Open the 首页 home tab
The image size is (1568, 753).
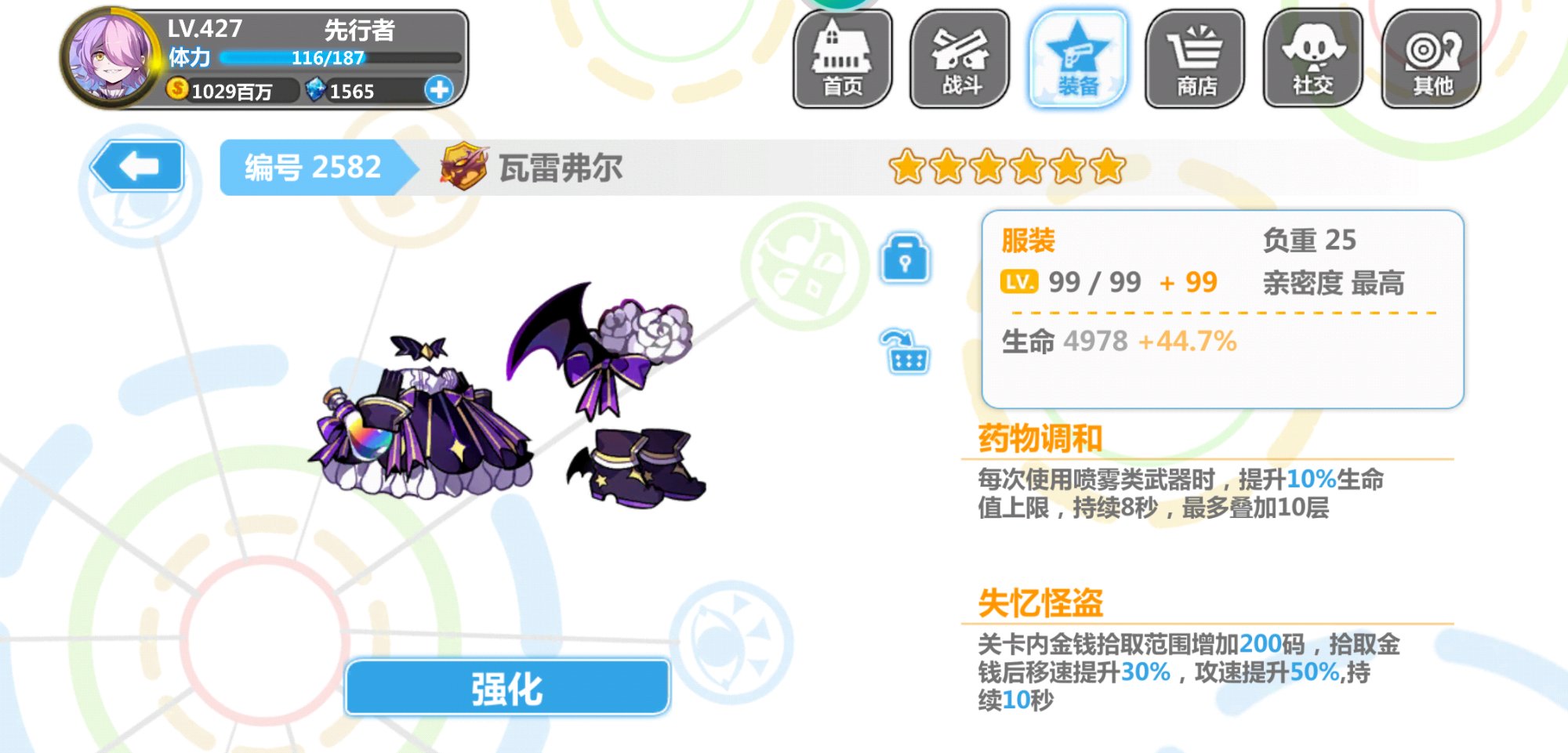[843, 59]
